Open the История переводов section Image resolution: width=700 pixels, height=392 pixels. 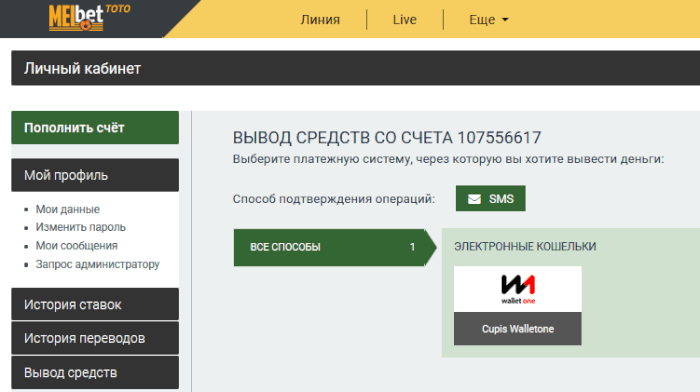(95, 338)
